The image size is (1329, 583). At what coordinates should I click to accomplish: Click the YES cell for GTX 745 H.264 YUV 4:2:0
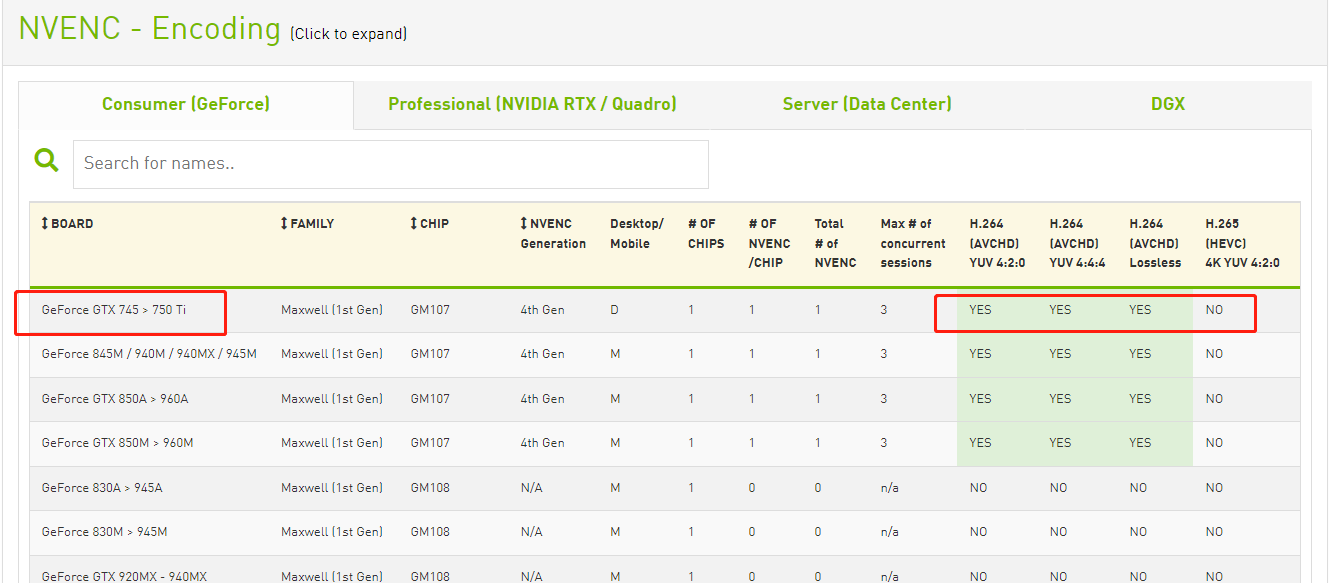pyautogui.click(x=980, y=310)
